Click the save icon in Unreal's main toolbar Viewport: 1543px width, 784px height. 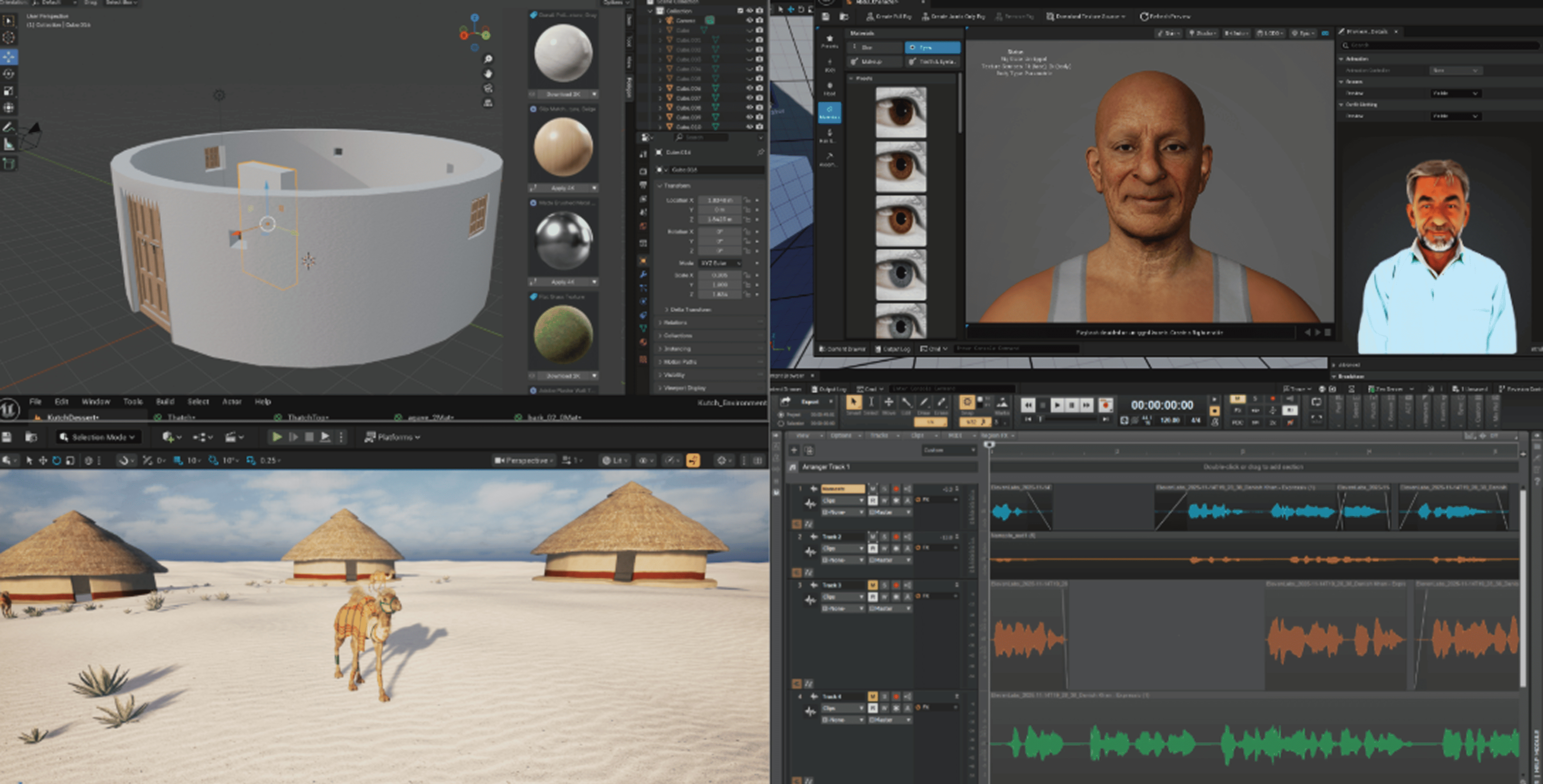7,437
